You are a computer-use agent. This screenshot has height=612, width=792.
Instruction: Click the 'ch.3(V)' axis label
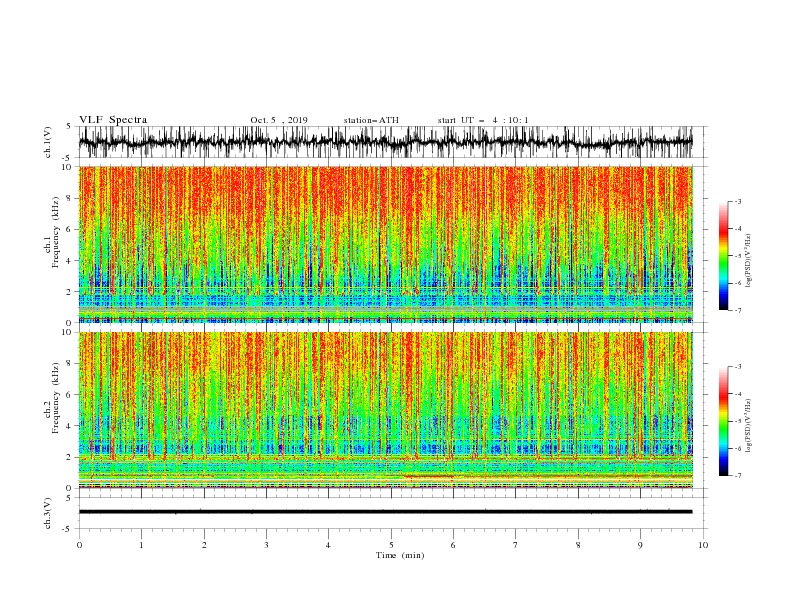[x=48, y=513]
